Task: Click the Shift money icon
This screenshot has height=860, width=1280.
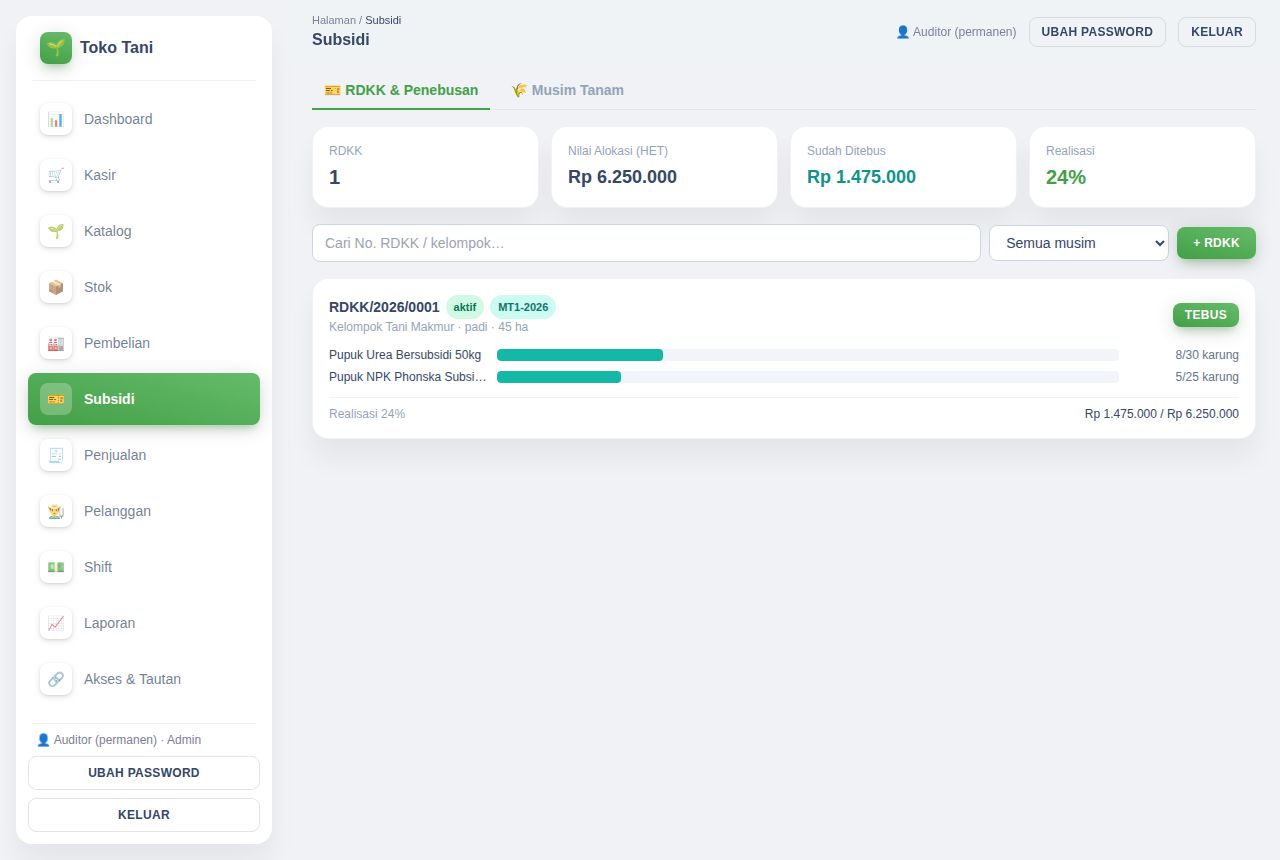Action: coord(56,567)
